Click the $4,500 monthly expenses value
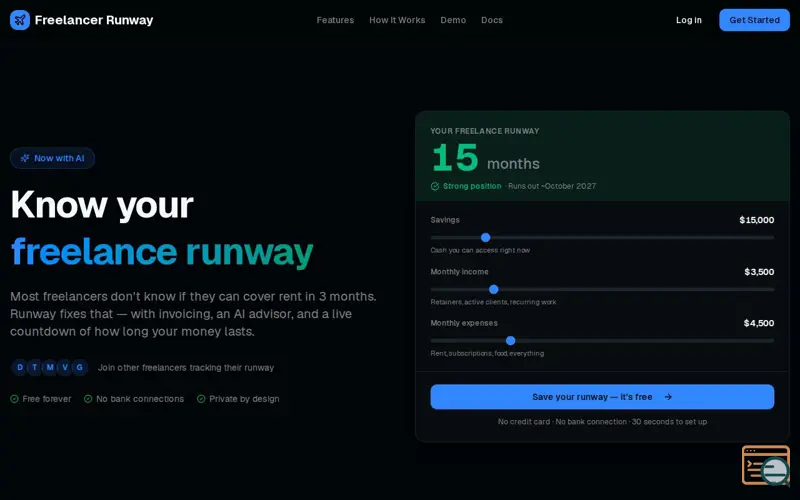The width and height of the screenshot is (800, 500). [759, 323]
